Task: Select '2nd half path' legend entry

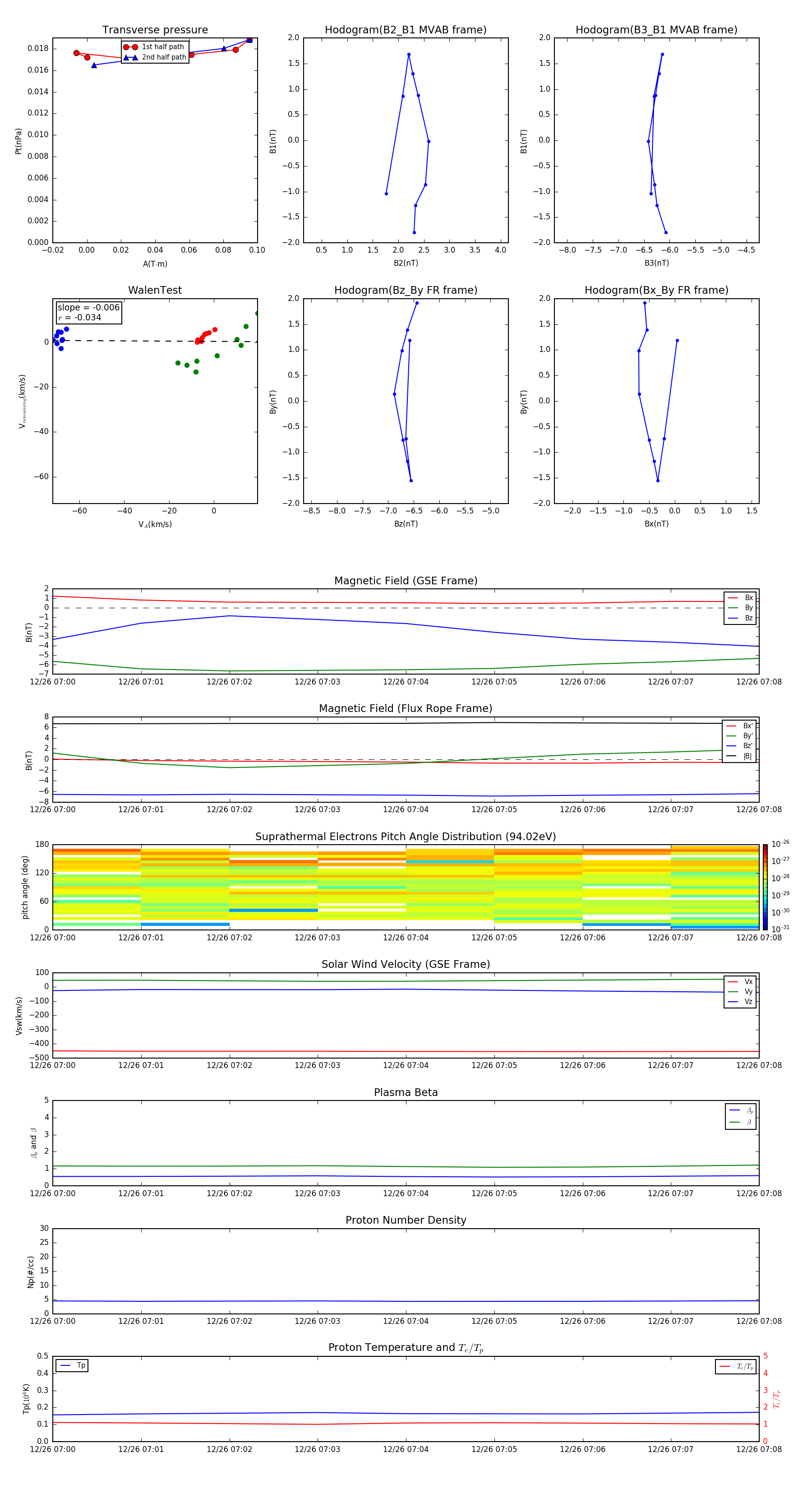Action: 155,57
